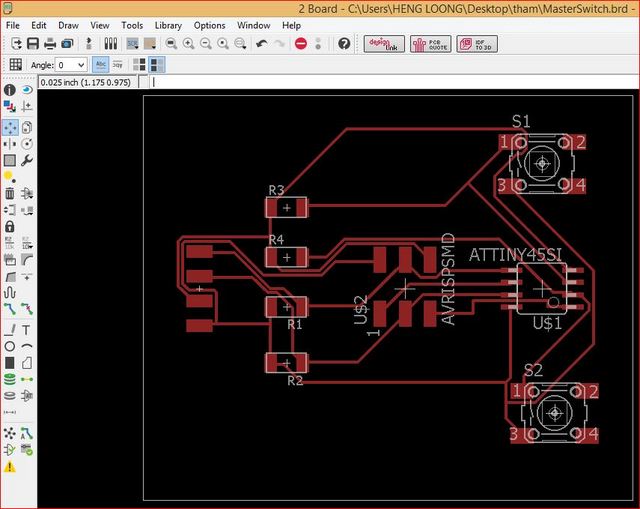Viewport: 640px width, 509px height.
Task: Click the zoom out magnifier
Action: tap(206, 43)
